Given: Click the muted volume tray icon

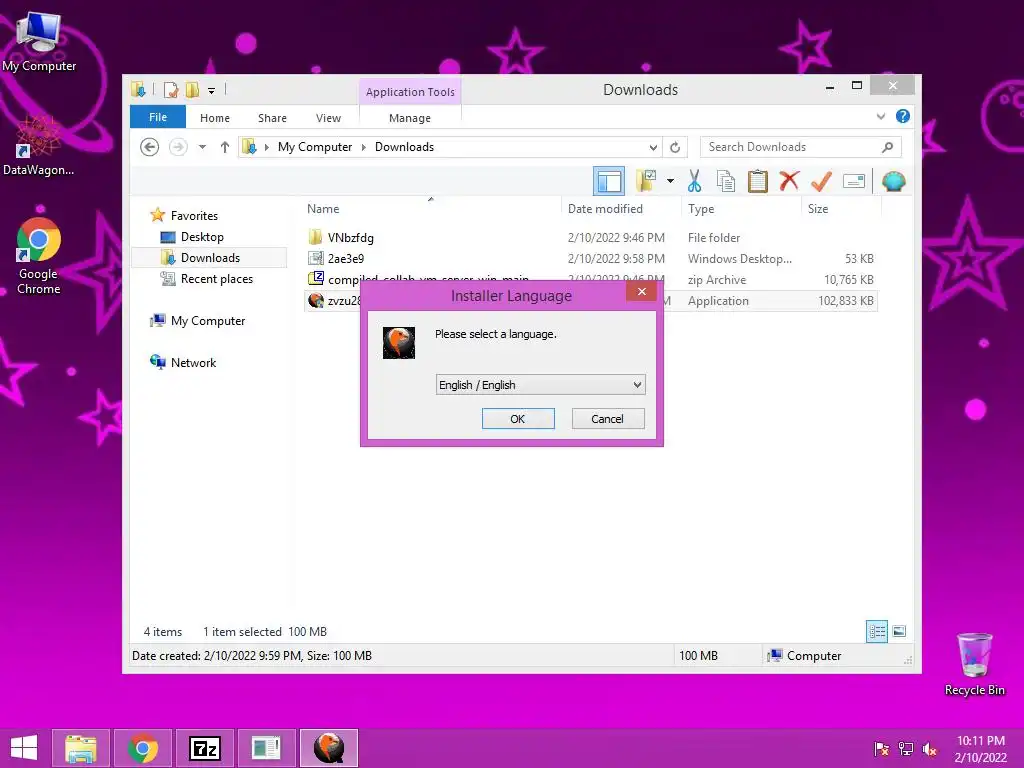Looking at the screenshot, I should [x=930, y=749].
